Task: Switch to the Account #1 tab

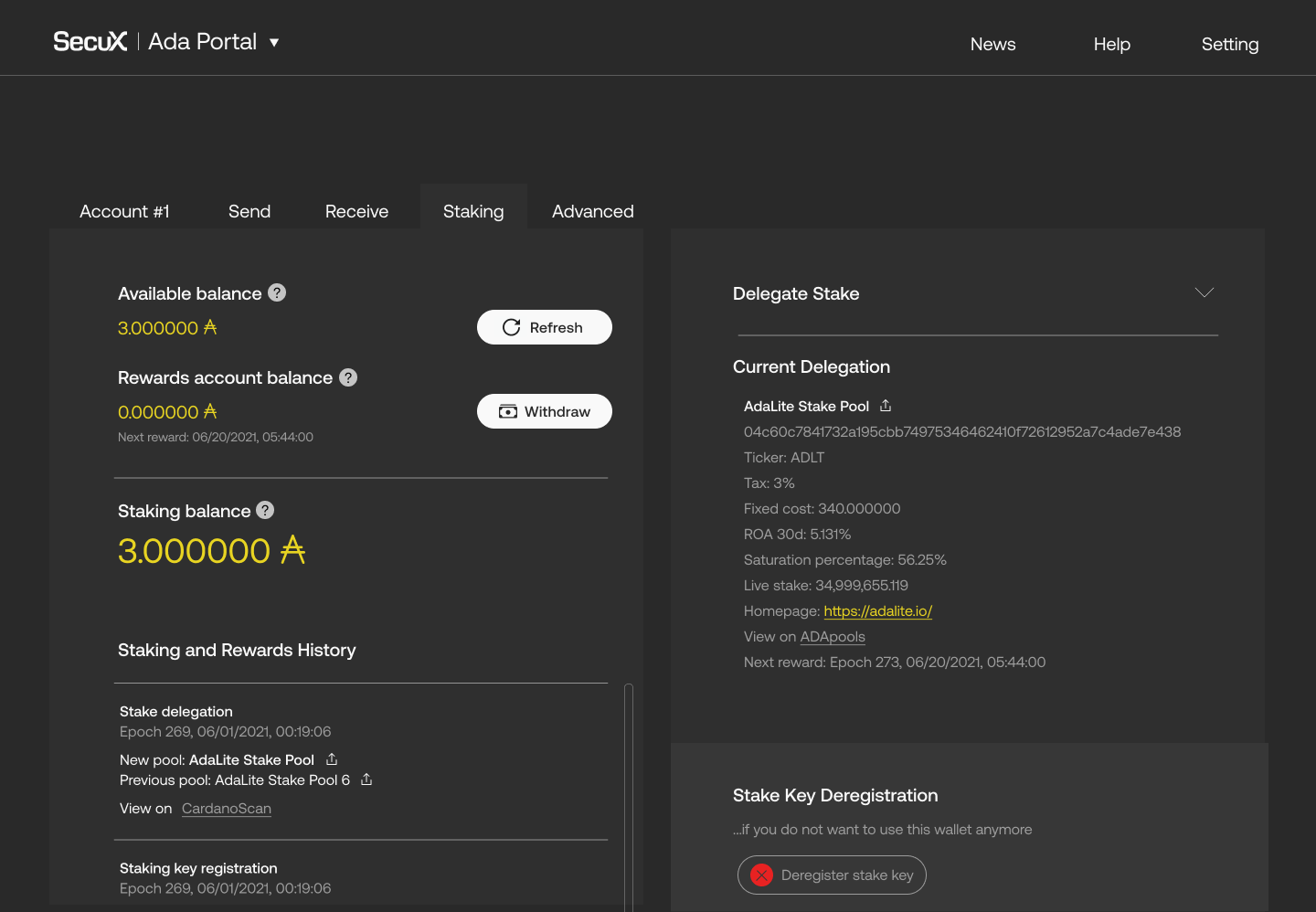Action: click(124, 211)
